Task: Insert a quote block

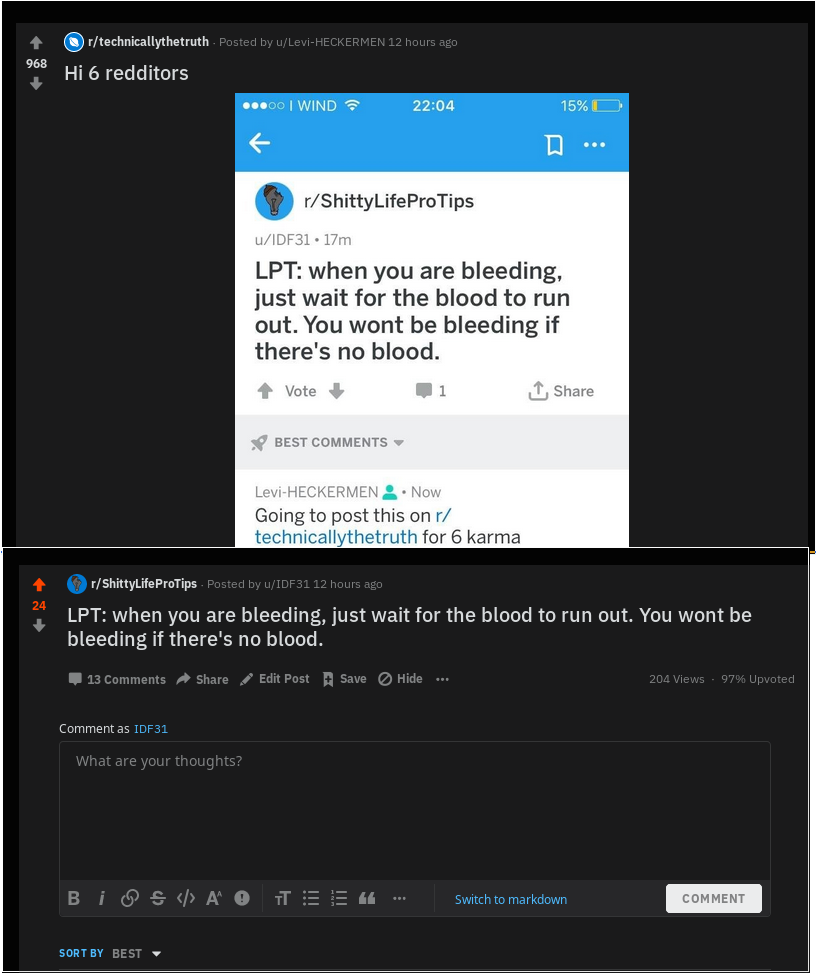Action: pos(367,898)
